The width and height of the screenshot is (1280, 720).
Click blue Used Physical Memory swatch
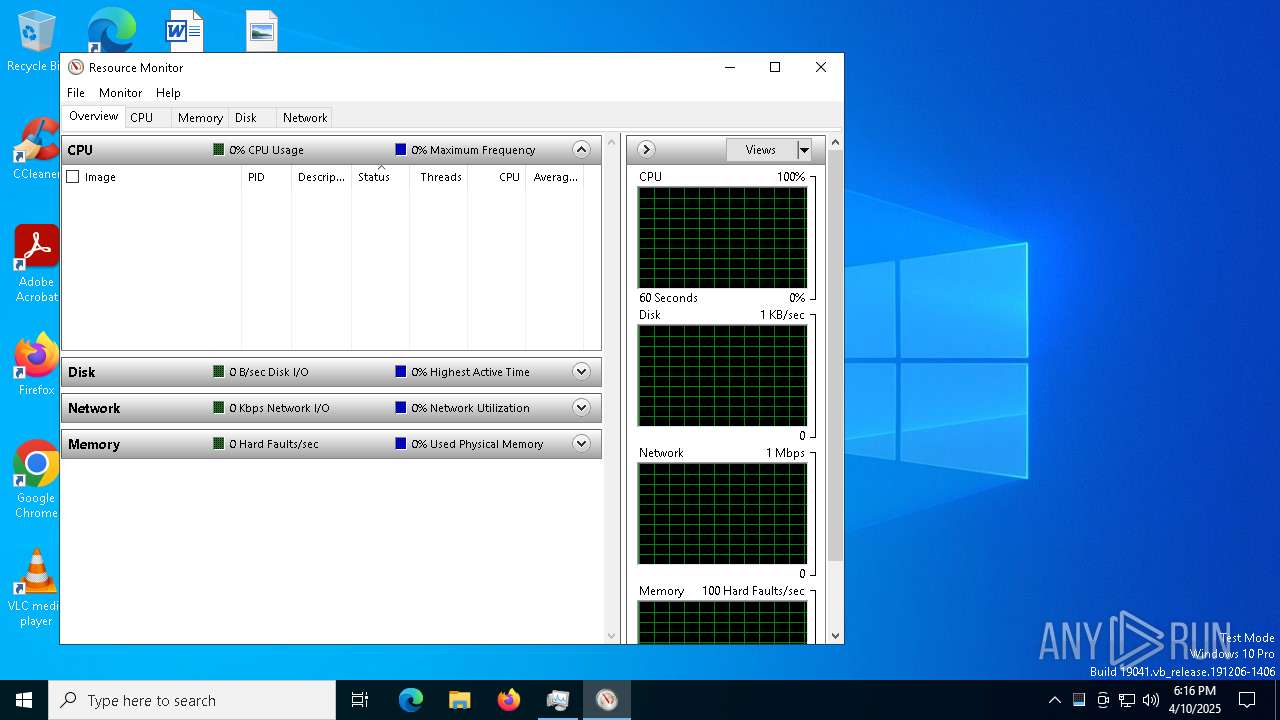(x=401, y=444)
